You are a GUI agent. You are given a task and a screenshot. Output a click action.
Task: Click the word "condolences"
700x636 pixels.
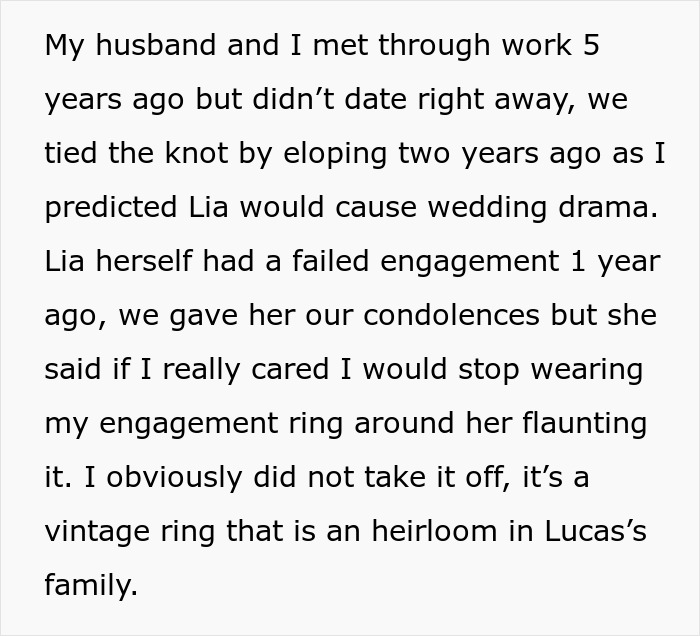point(451,315)
